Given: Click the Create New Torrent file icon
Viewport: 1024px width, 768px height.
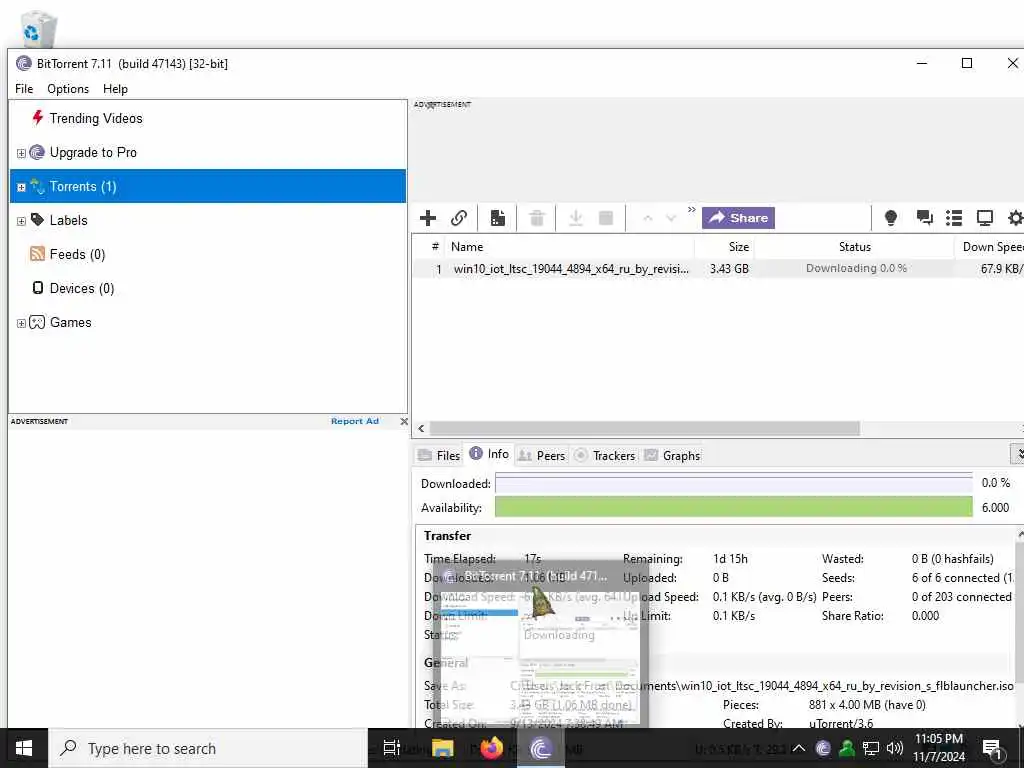Looking at the screenshot, I should point(498,218).
